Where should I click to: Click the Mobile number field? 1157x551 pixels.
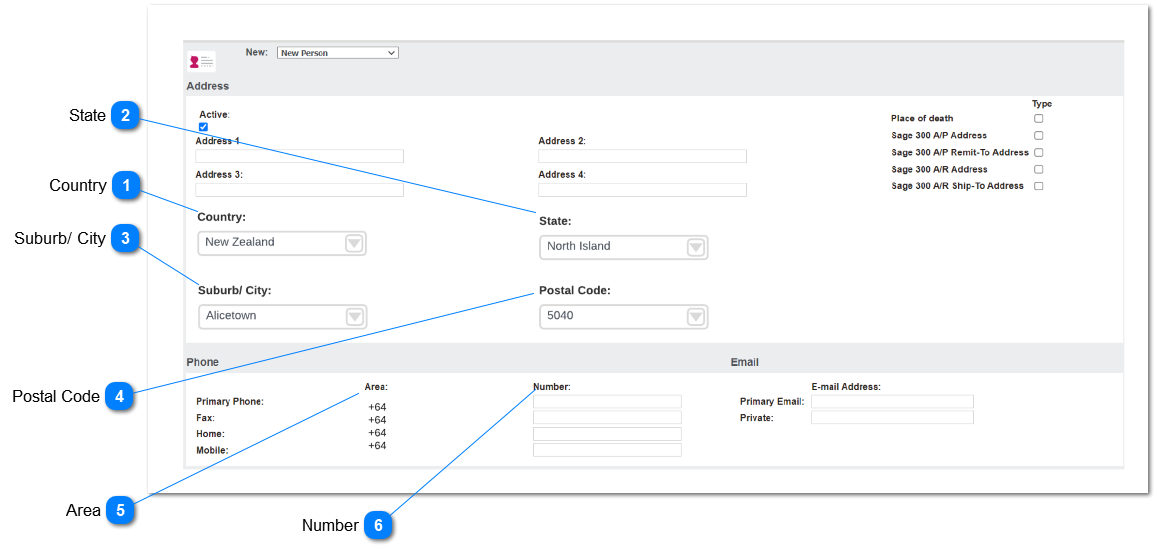607,450
